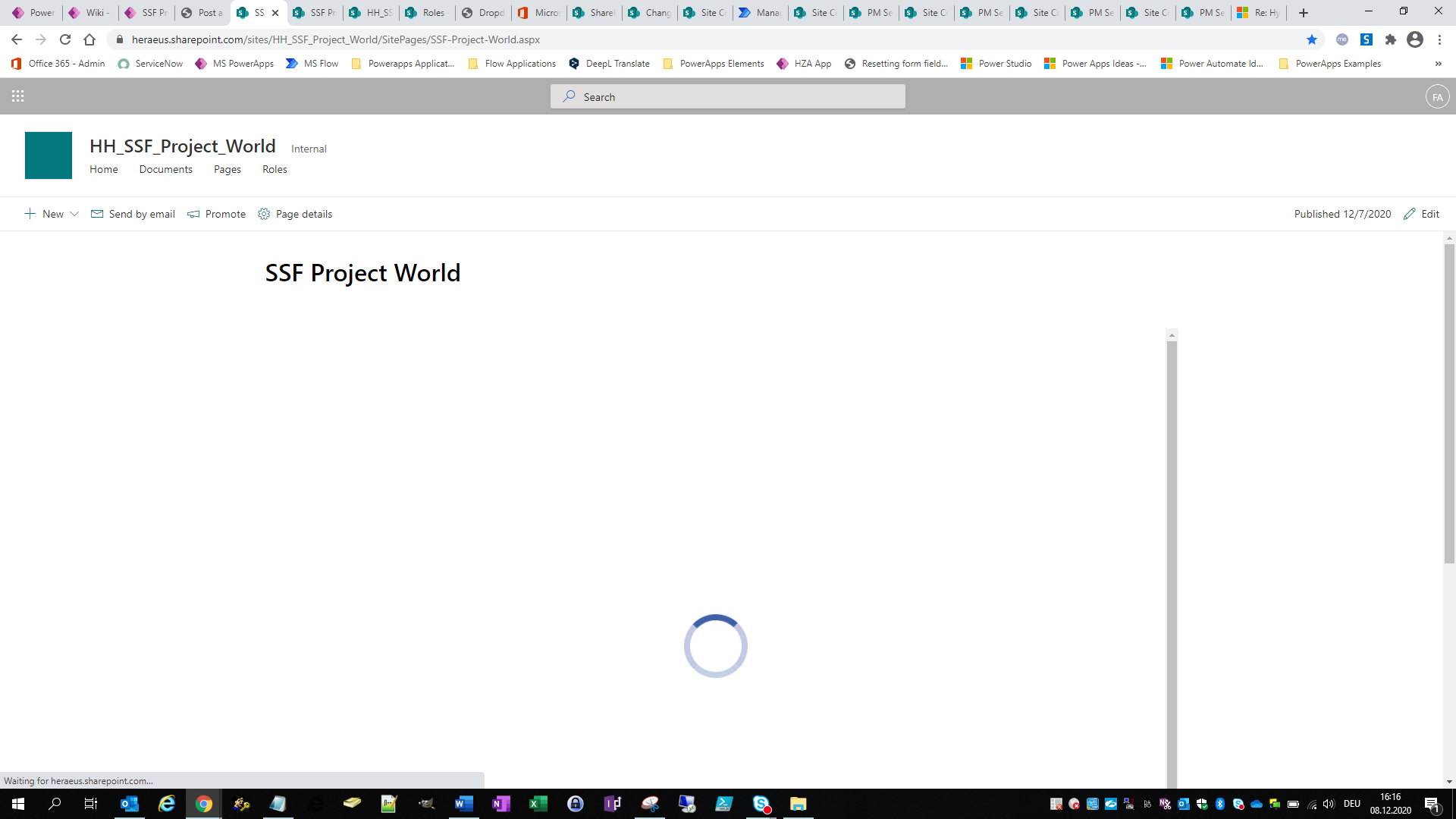Viewport: 1456px width, 819px height.
Task: Click into the SharePoint Search box
Action: (x=728, y=97)
